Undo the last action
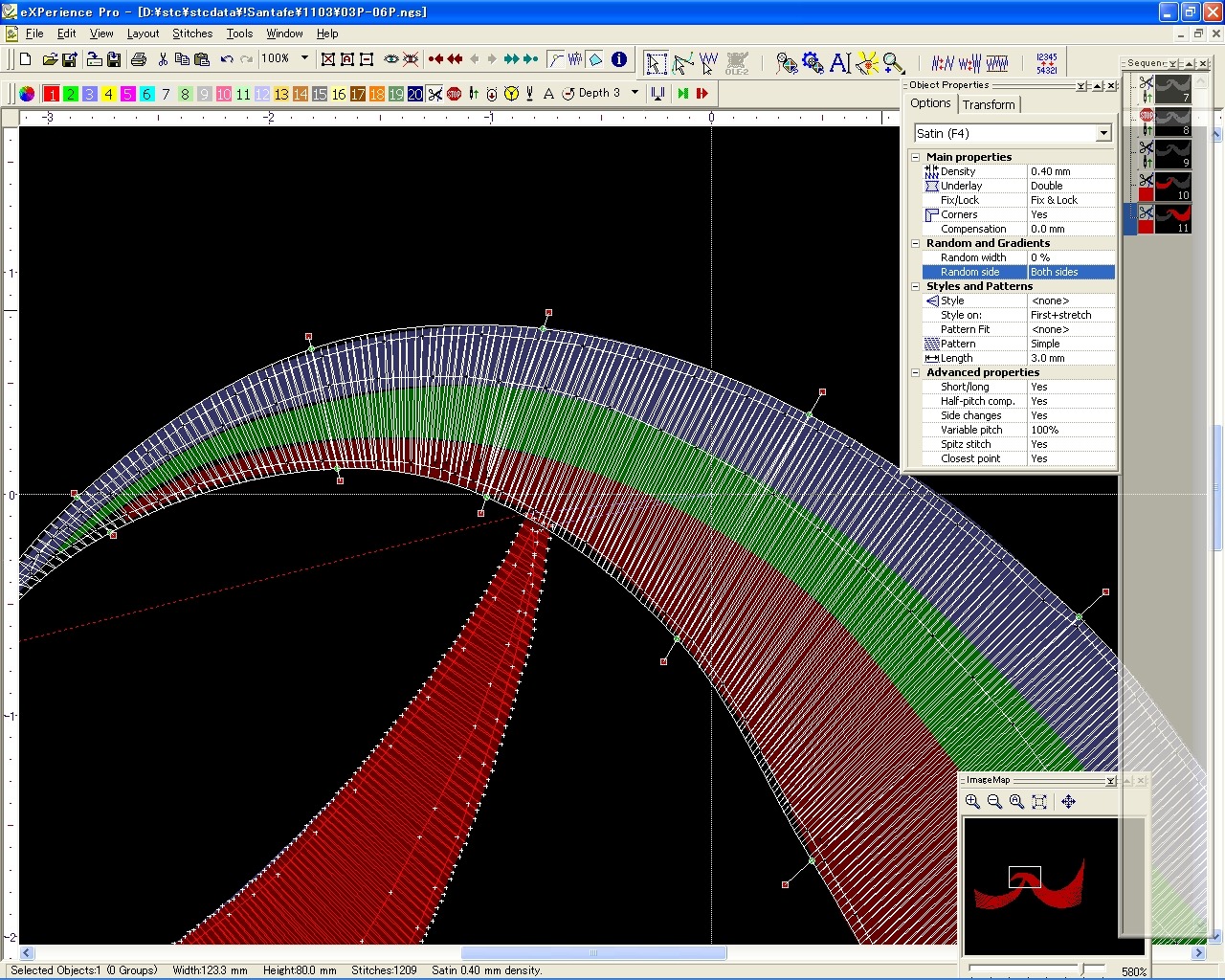 (x=227, y=59)
